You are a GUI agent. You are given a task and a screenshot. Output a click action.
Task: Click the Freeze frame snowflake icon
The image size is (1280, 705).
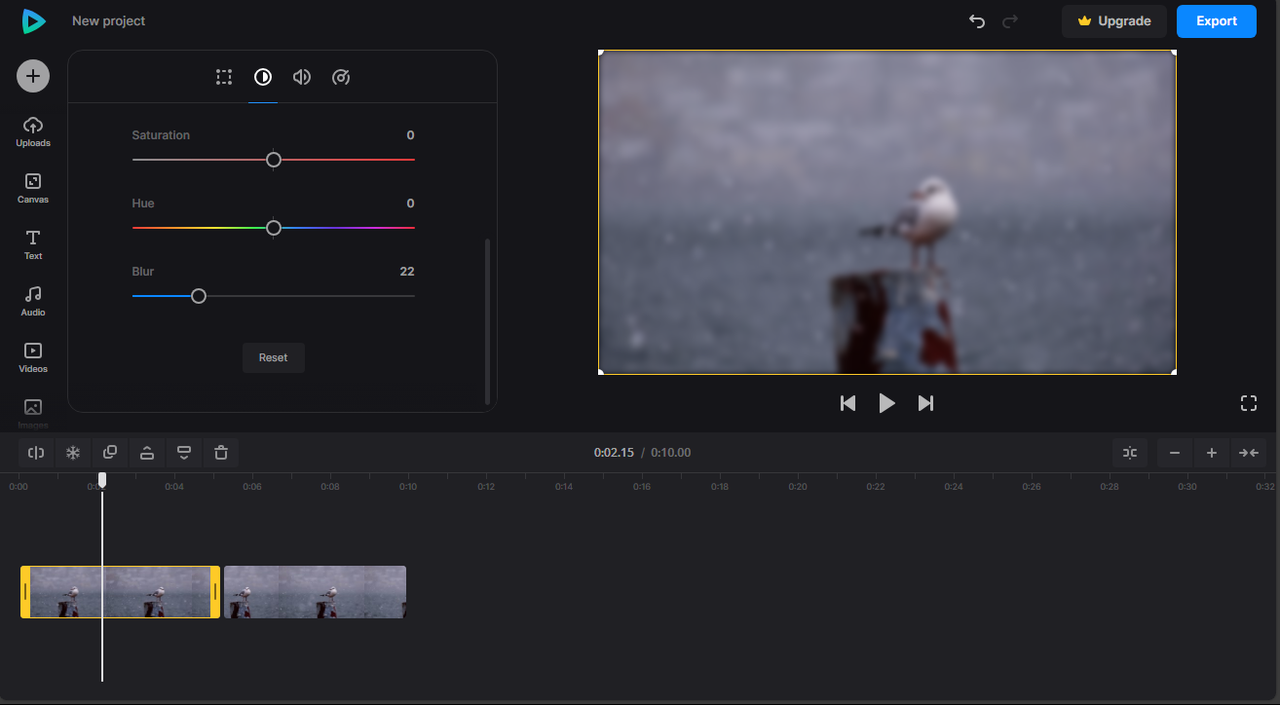click(73, 453)
